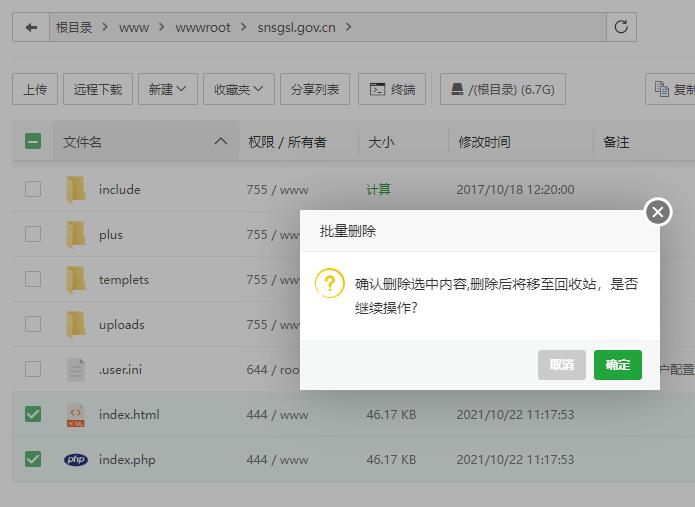
Task: Click the 修改时间 column header
Action: click(x=484, y=142)
